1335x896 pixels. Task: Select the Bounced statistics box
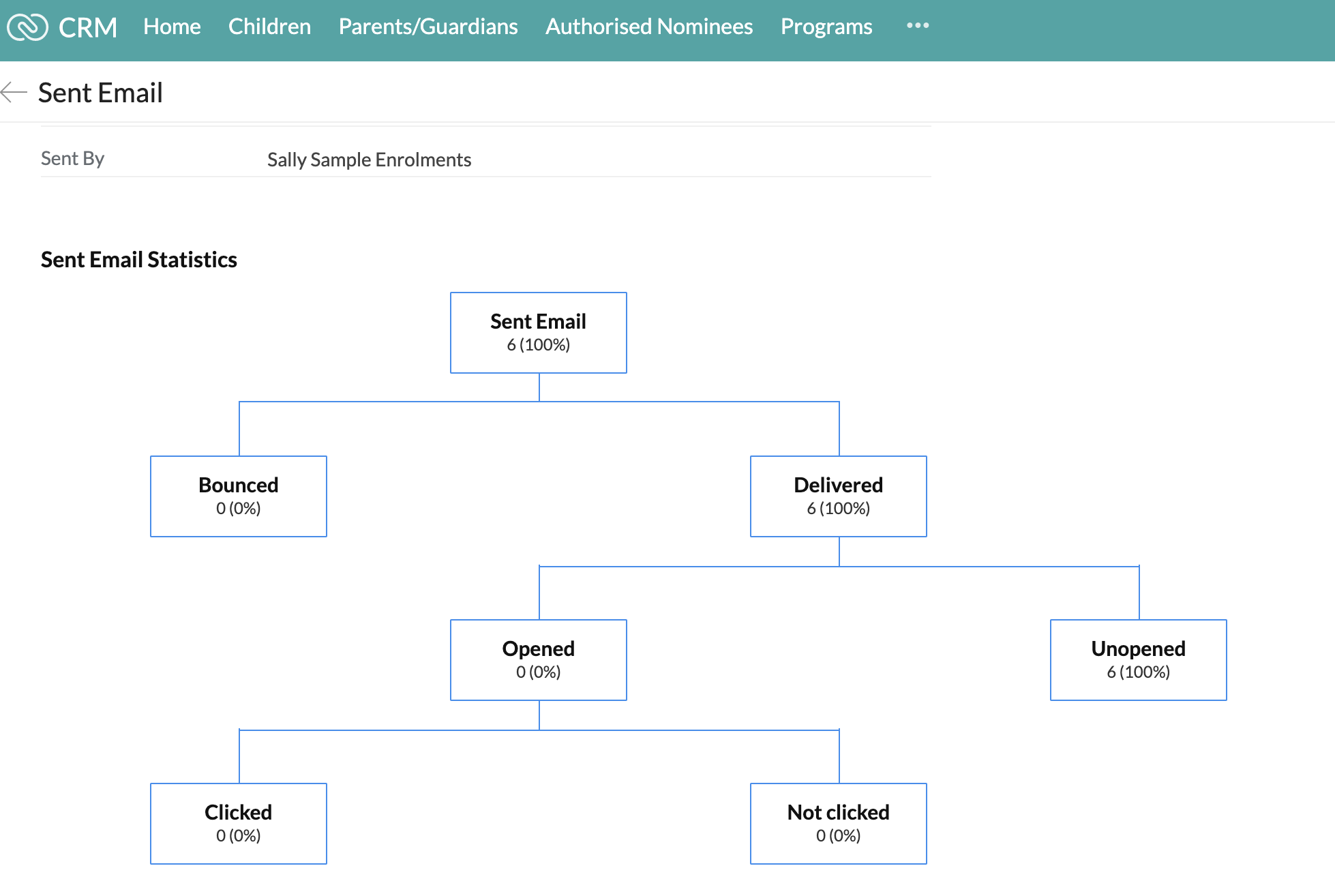pyautogui.click(x=238, y=496)
